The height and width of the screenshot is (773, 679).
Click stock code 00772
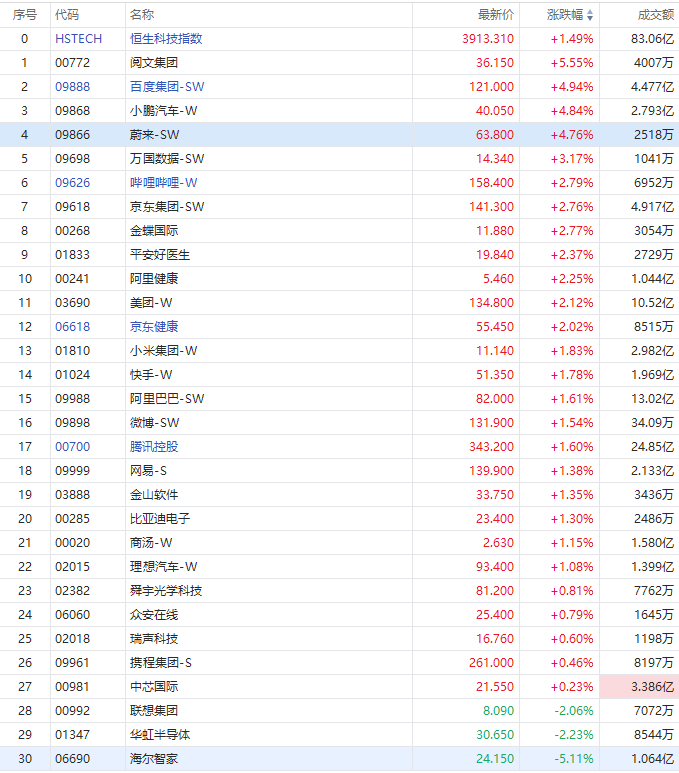point(72,63)
